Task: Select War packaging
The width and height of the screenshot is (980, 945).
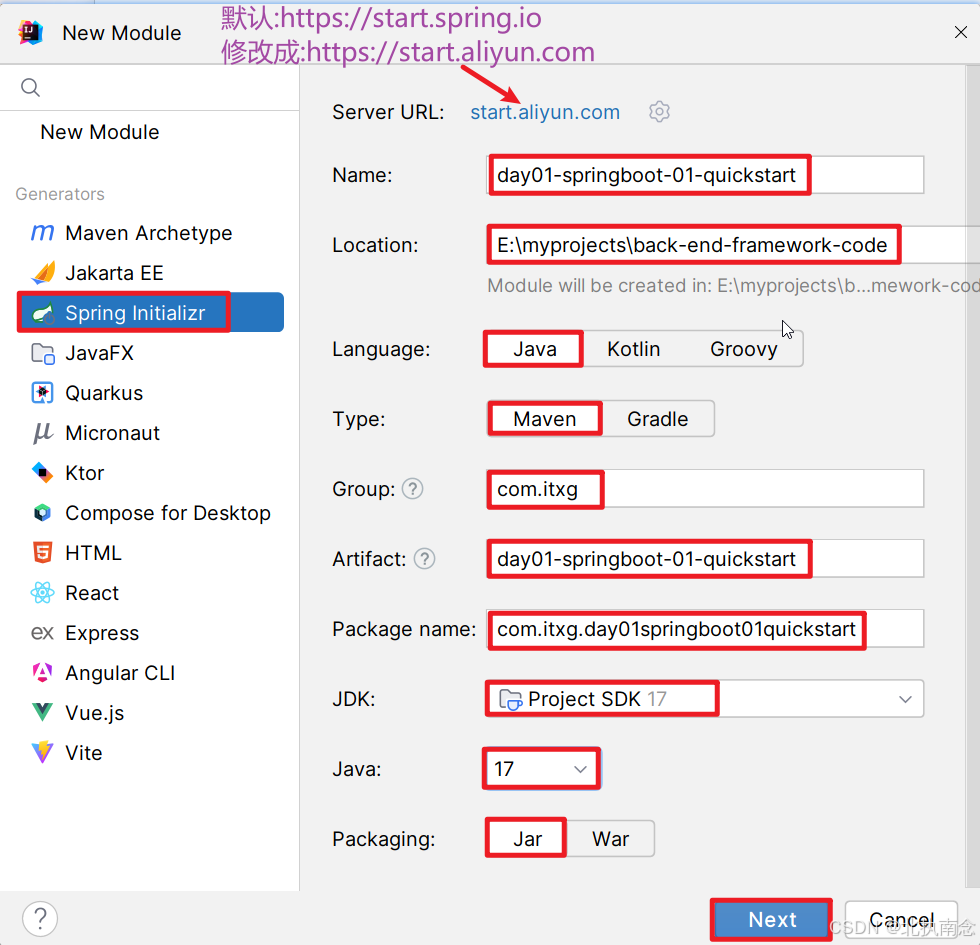Action: tap(610, 839)
